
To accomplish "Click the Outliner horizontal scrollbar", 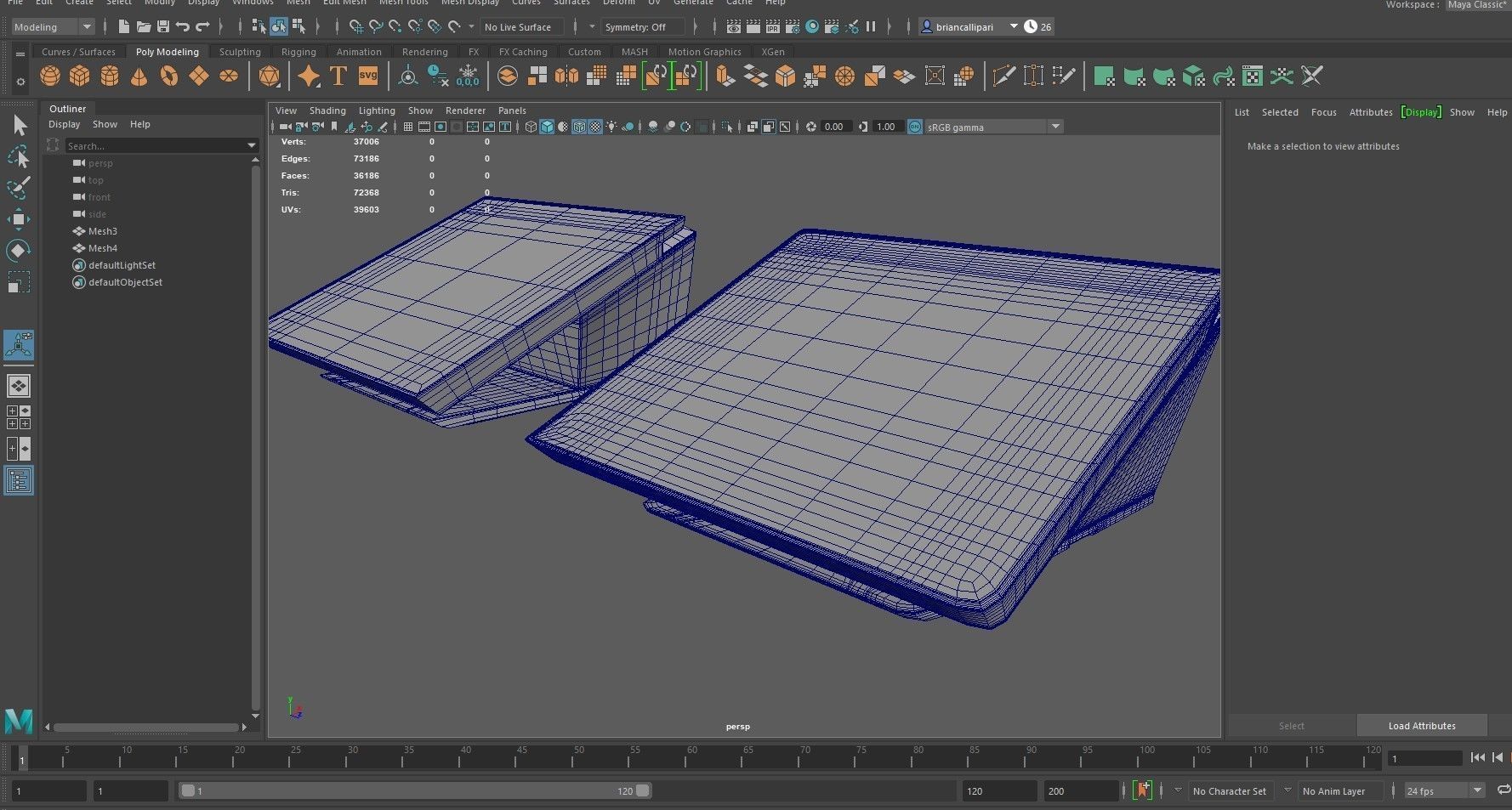I will 145,728.
